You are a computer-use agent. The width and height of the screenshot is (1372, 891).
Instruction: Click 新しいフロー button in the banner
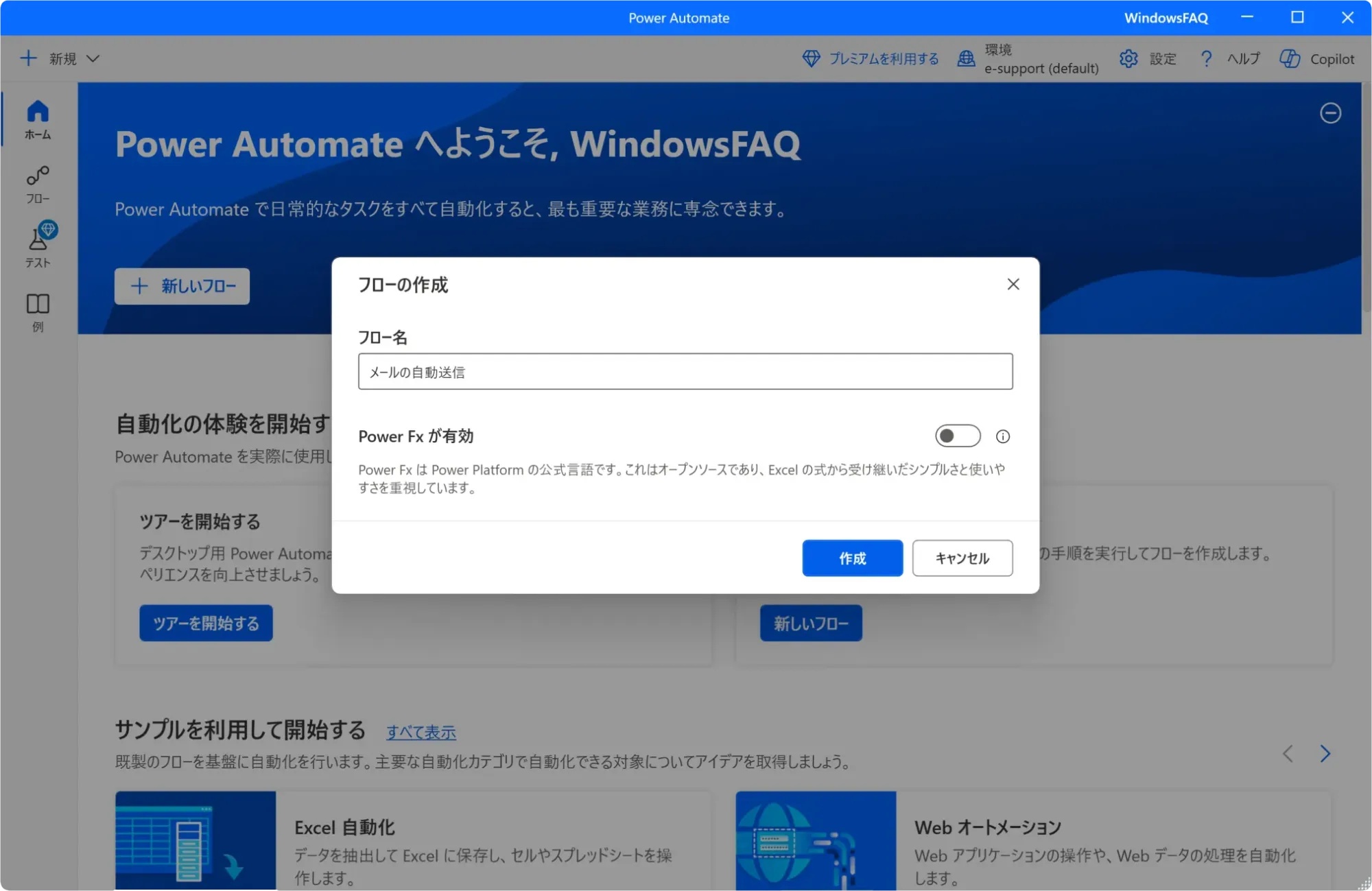tap(182, 286)
